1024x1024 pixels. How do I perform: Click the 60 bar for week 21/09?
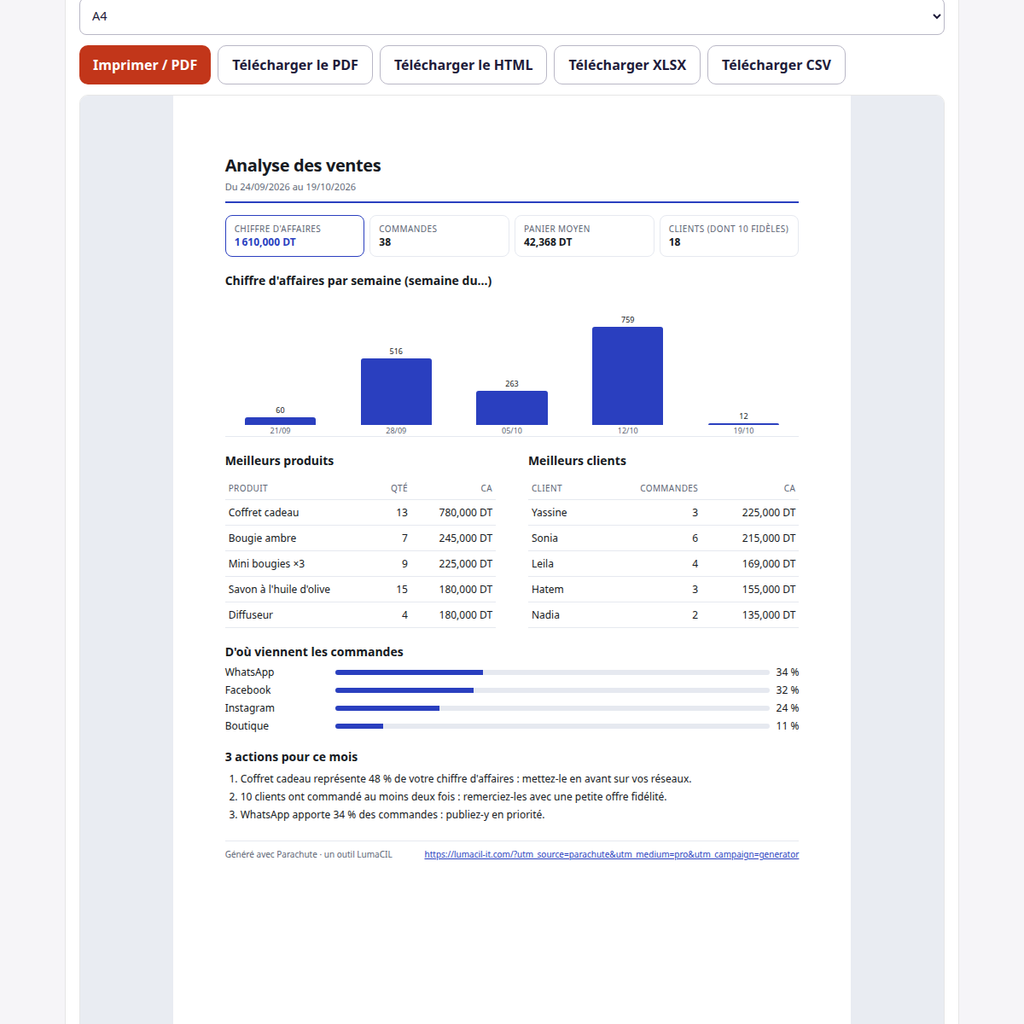[x=280, y=421]
